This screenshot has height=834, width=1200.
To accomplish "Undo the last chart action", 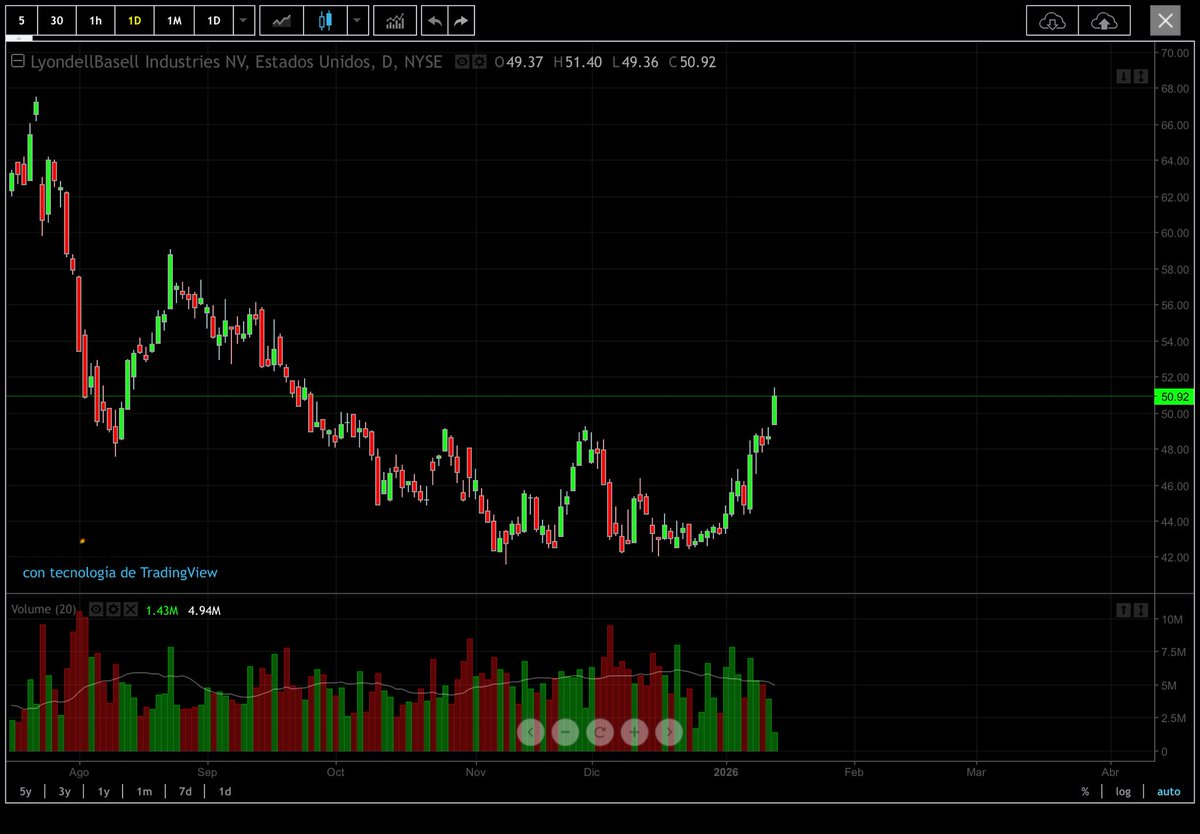I will (435, 20).
